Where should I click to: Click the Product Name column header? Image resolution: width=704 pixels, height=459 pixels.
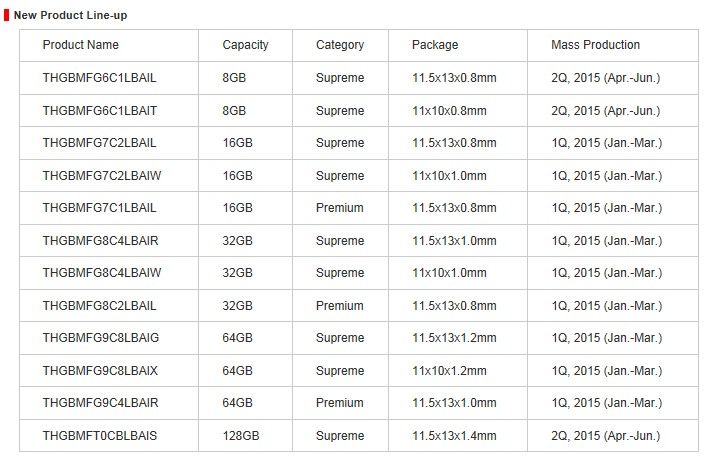81,45
